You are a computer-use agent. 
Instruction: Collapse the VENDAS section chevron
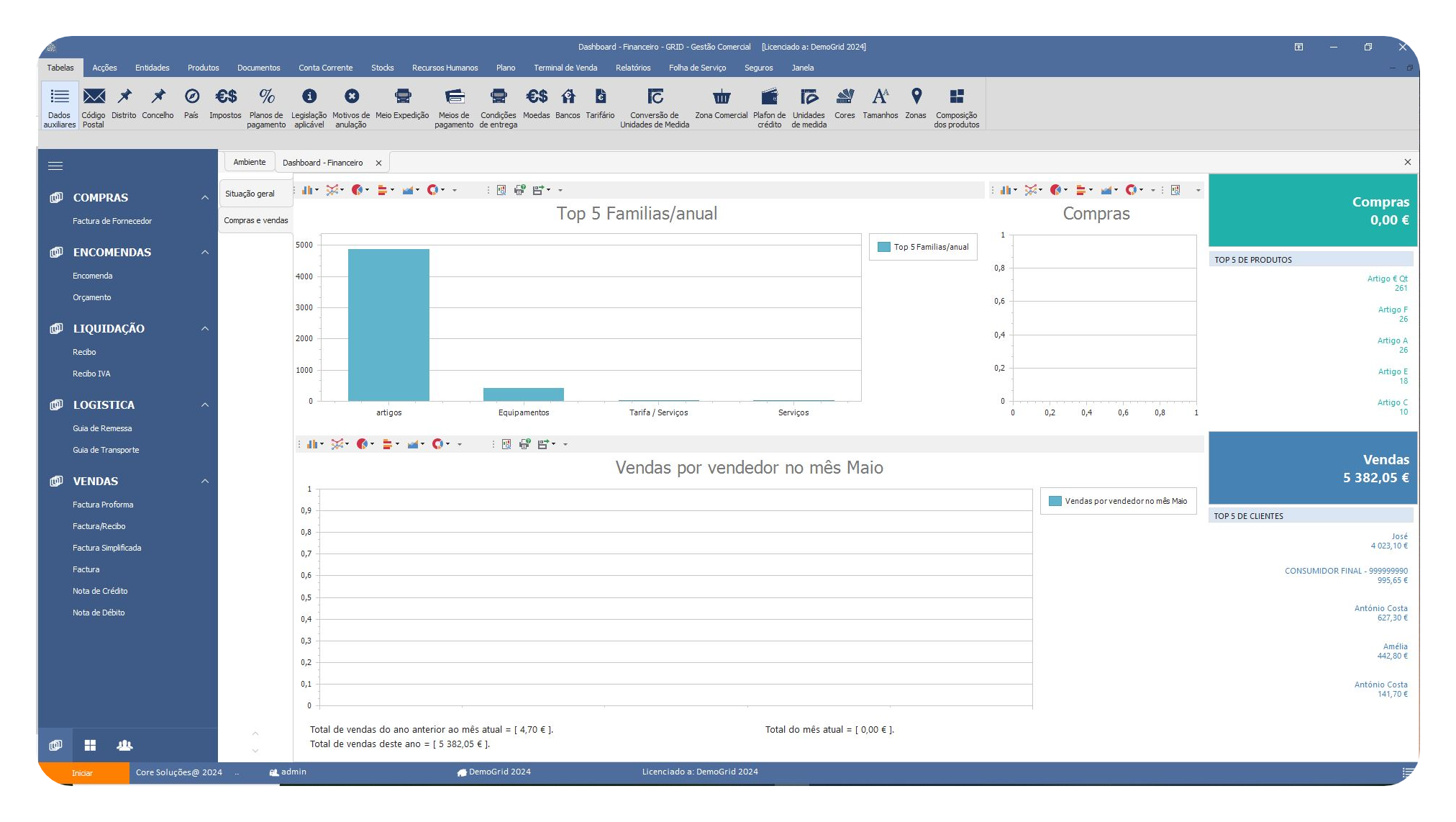tap(205, 482)
